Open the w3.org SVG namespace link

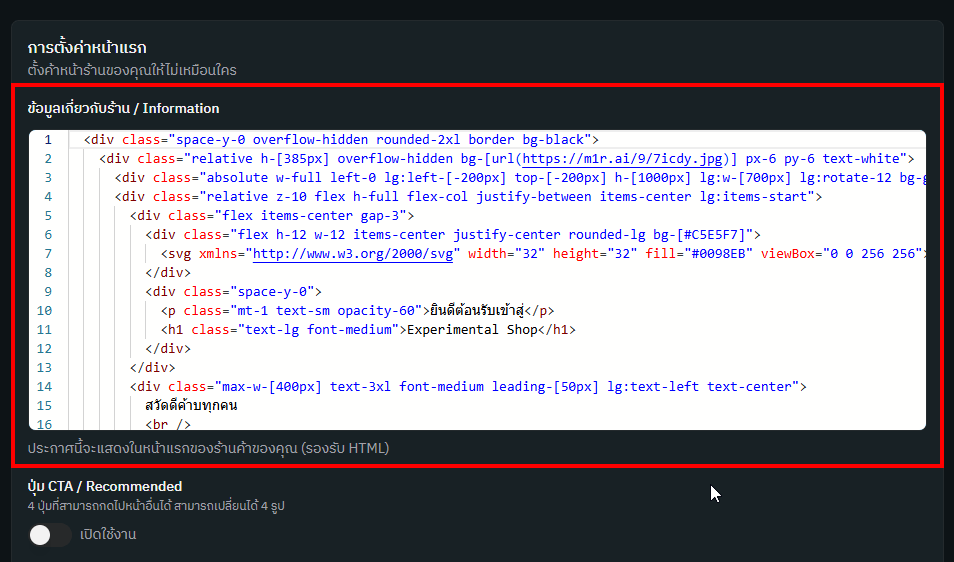point(354,253)
